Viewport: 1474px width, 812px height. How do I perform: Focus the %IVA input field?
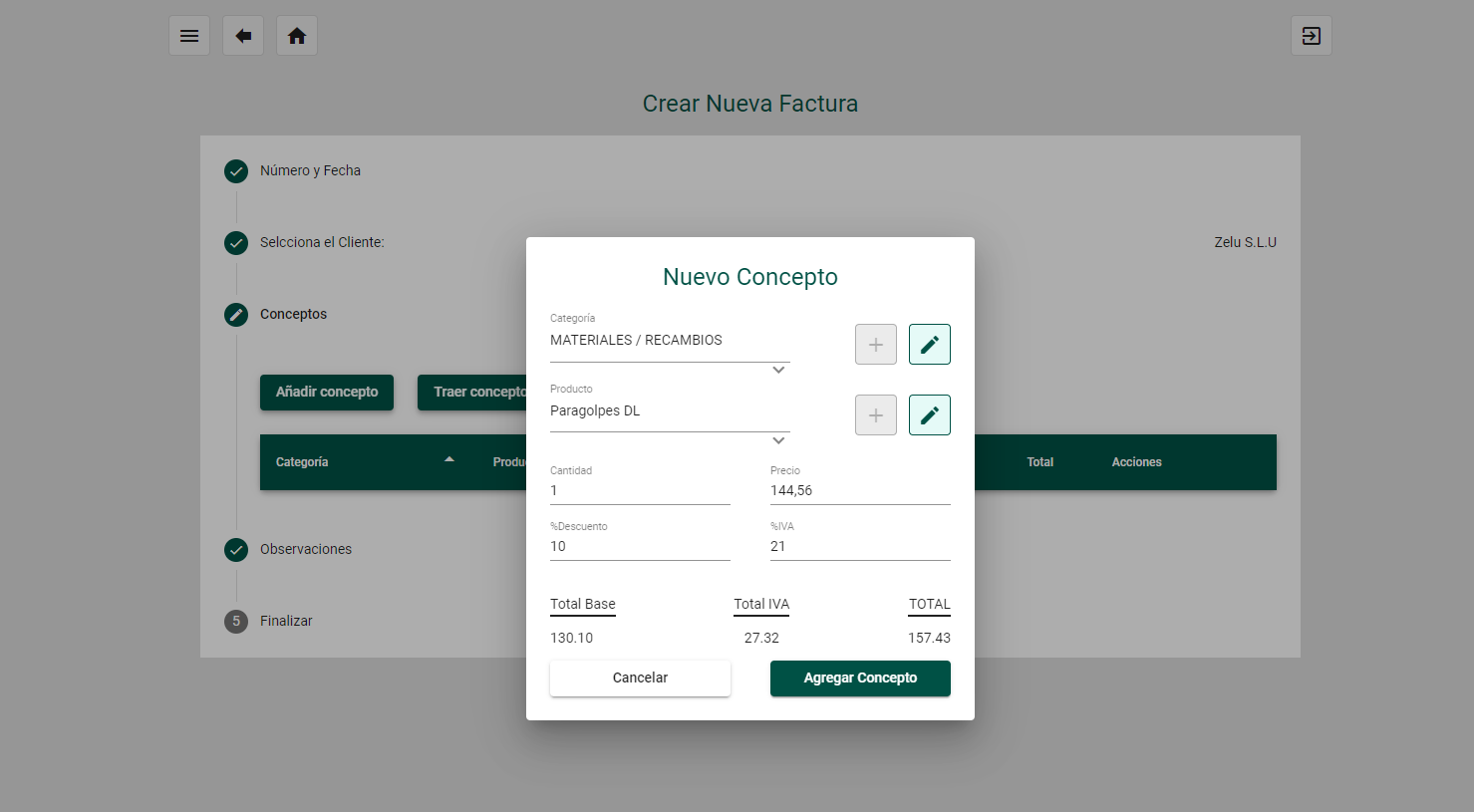[859, 546]
